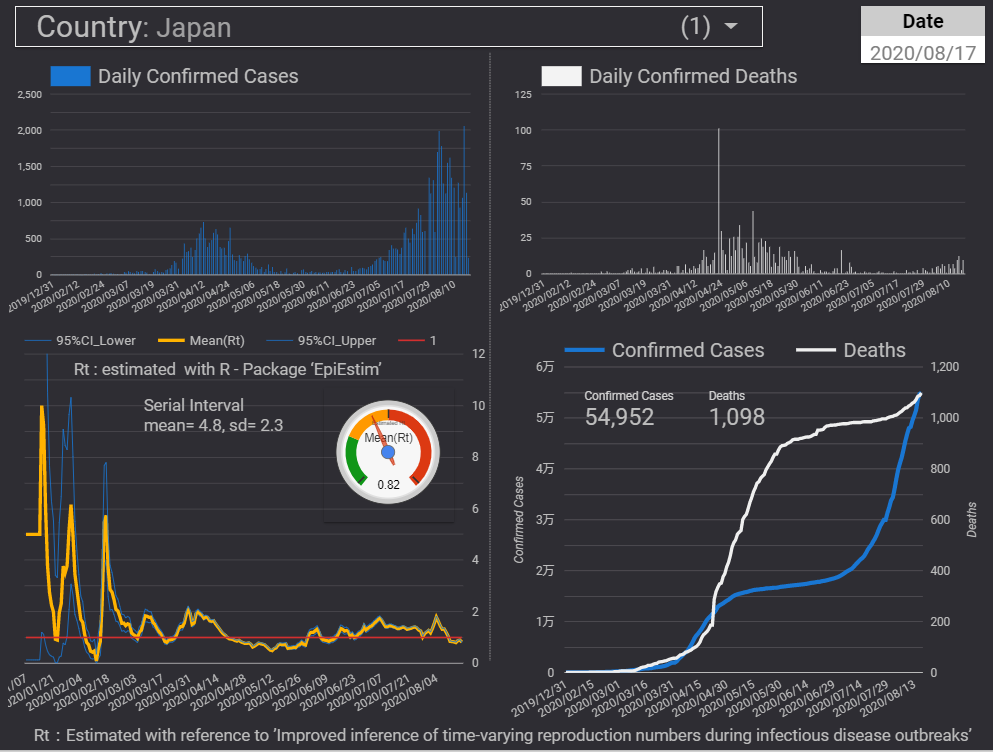Open the Country dropdown arrow
993x752 pixels.
tap(731, 27)
